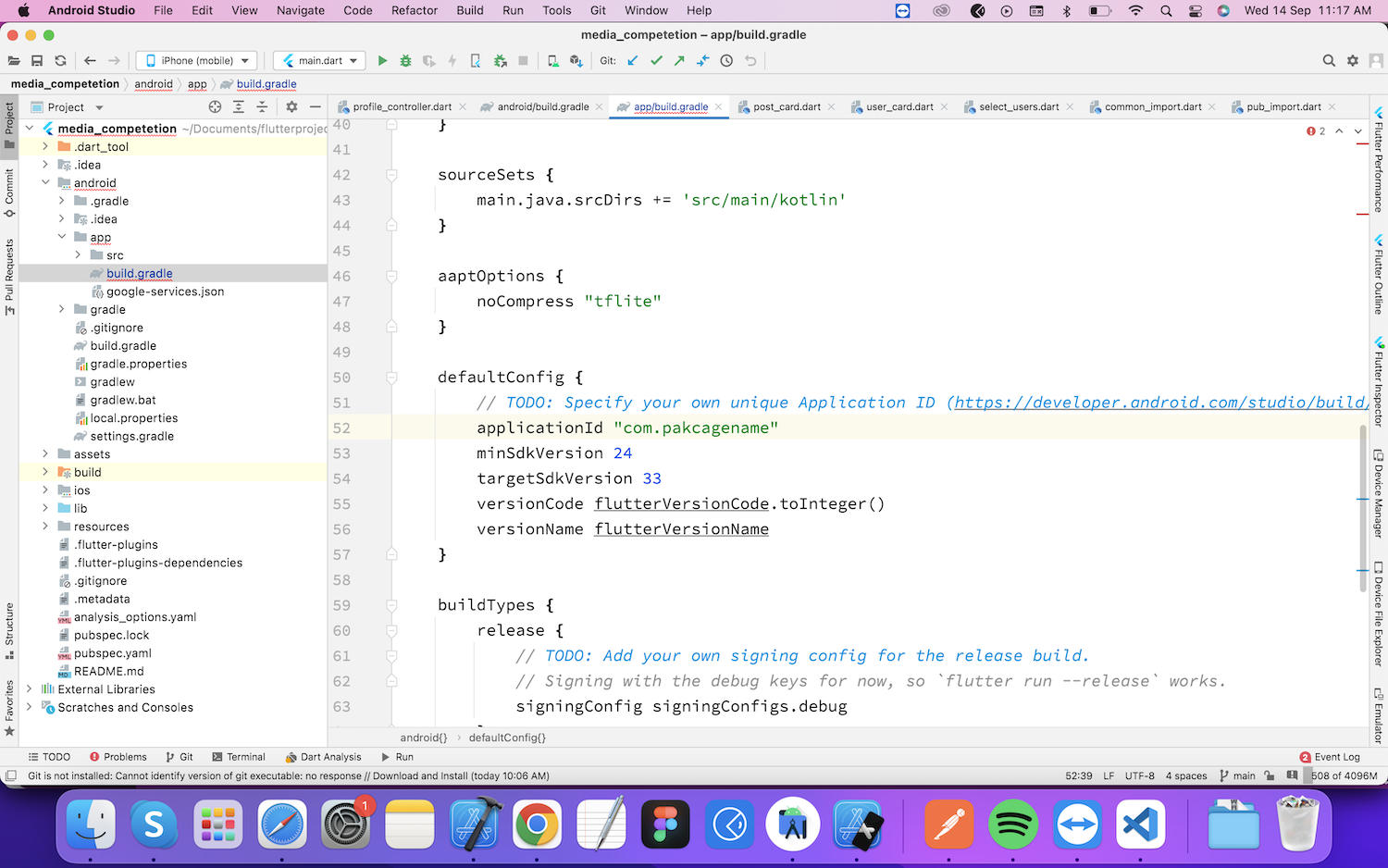This screenshot has width=1388, height=868.
Task: Click the editor vertical scrollbar
Action: (x=1362, y=509)
